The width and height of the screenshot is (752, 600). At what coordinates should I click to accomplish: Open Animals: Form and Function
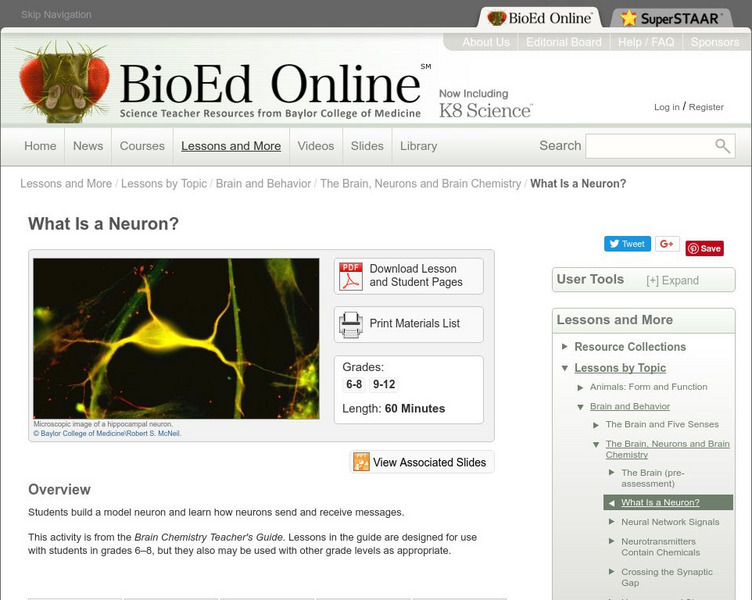648,387
